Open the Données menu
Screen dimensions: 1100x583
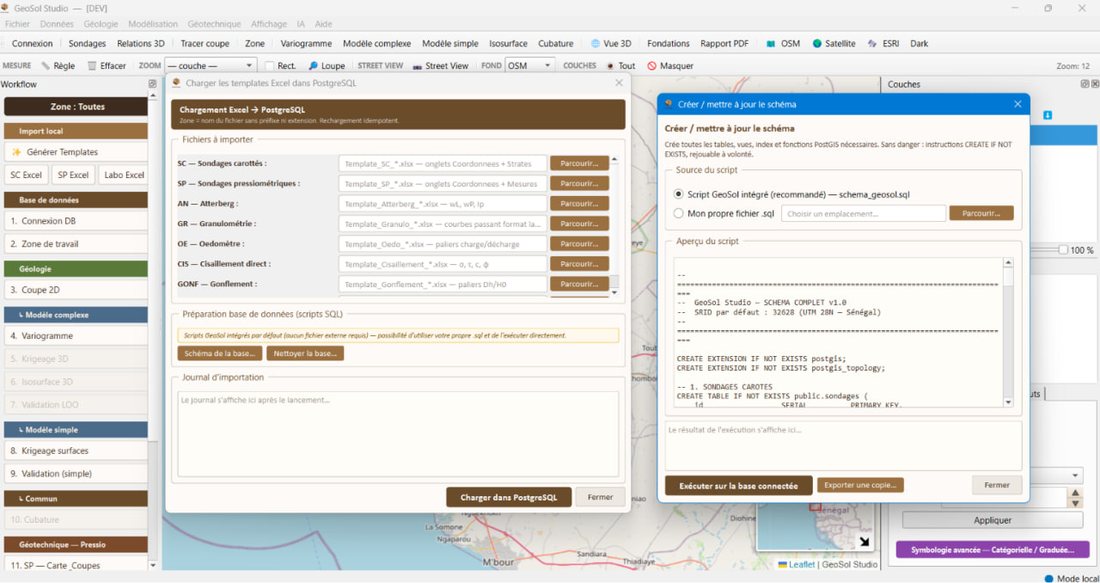click(57, 24)
